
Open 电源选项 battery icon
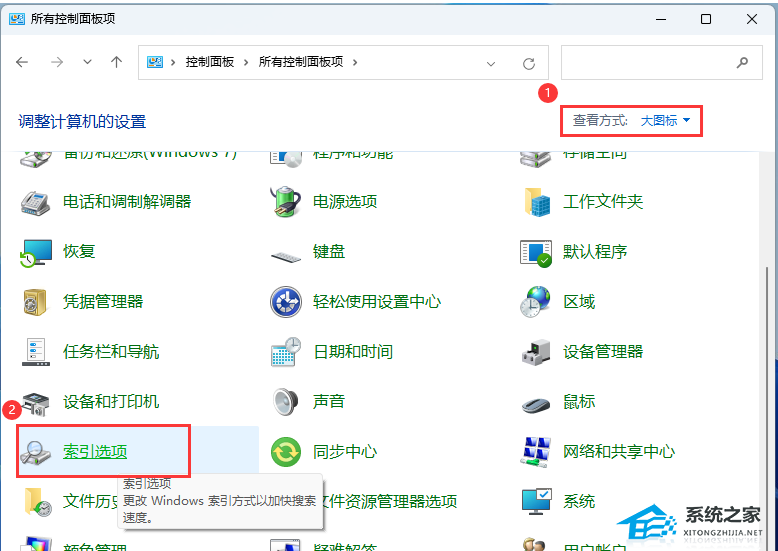point(286,201)
